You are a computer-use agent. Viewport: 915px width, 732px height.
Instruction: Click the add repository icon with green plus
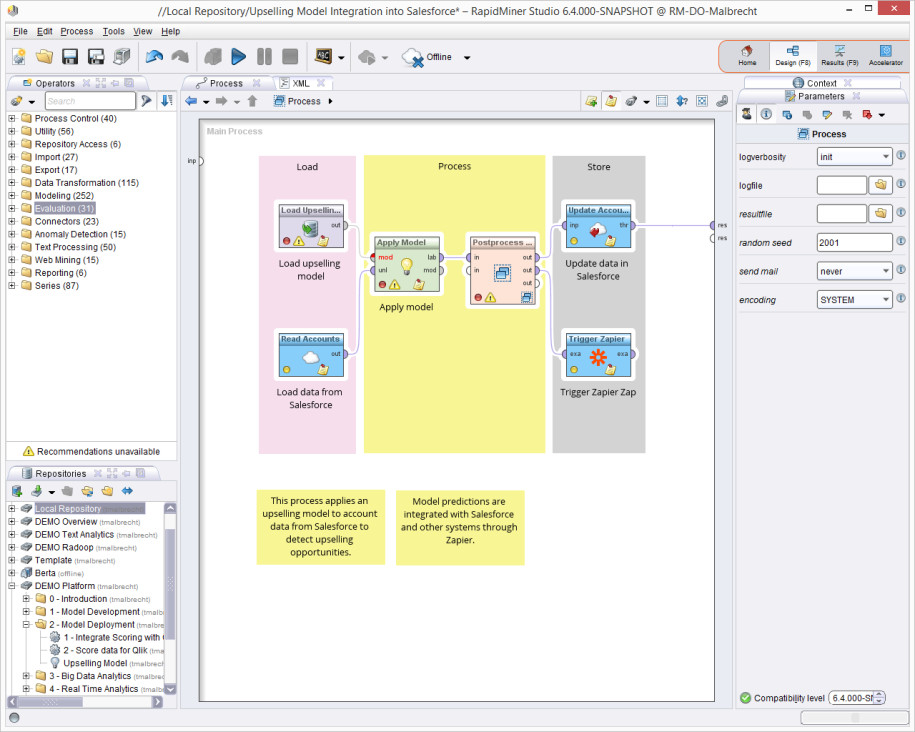pyautogui.click(x=17, y=491)
